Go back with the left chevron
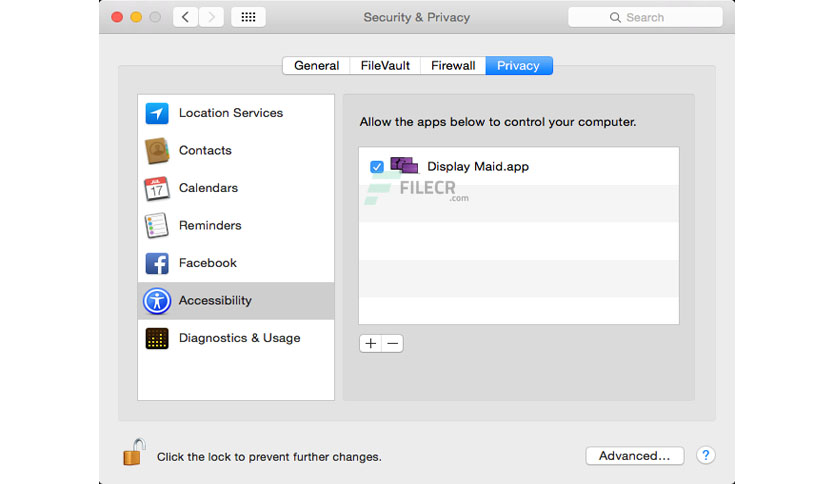The height and width of the screenshot is (484, 836). point(186,17)
